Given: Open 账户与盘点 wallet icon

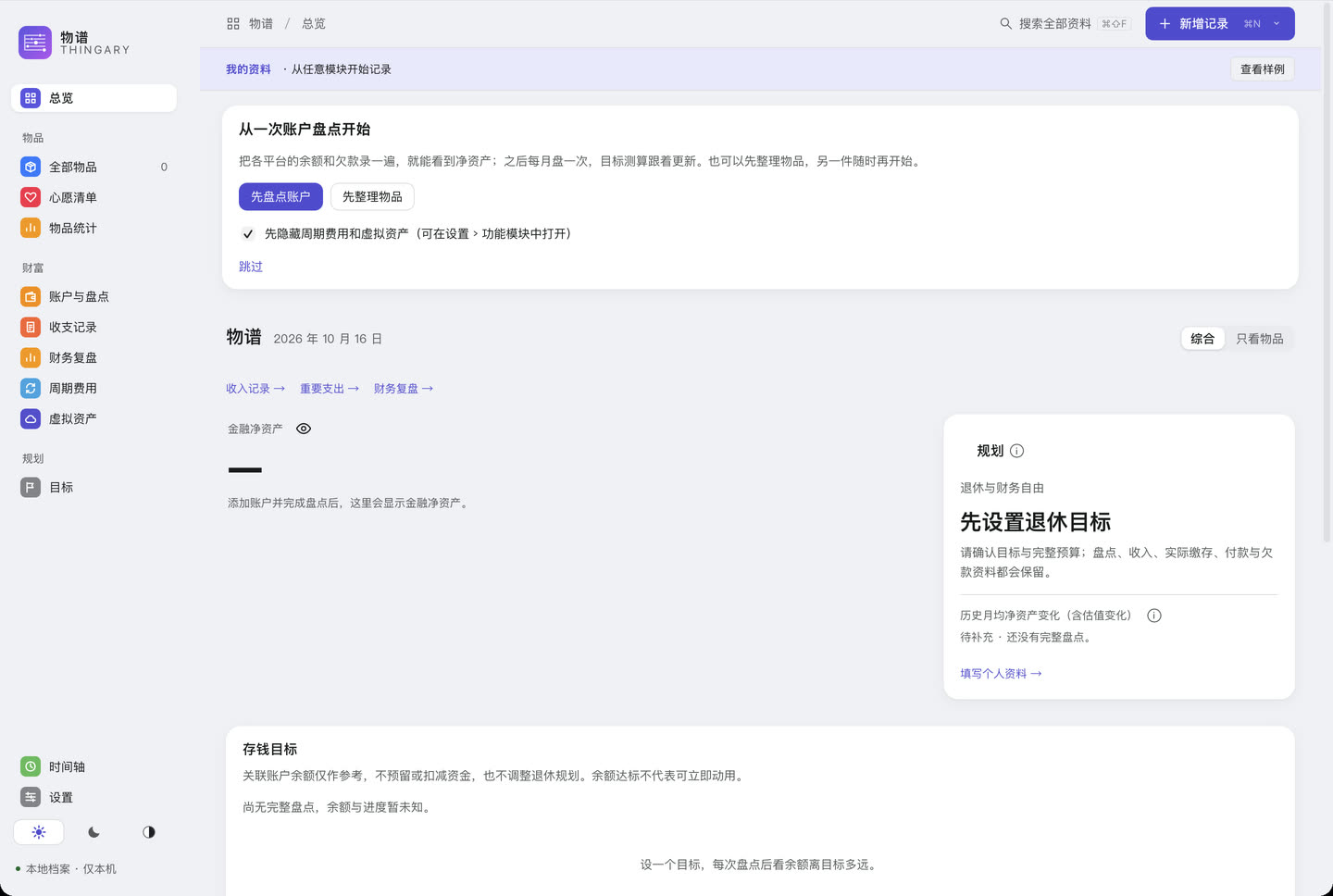Looking at the screenshot, I should click(31, 296).
